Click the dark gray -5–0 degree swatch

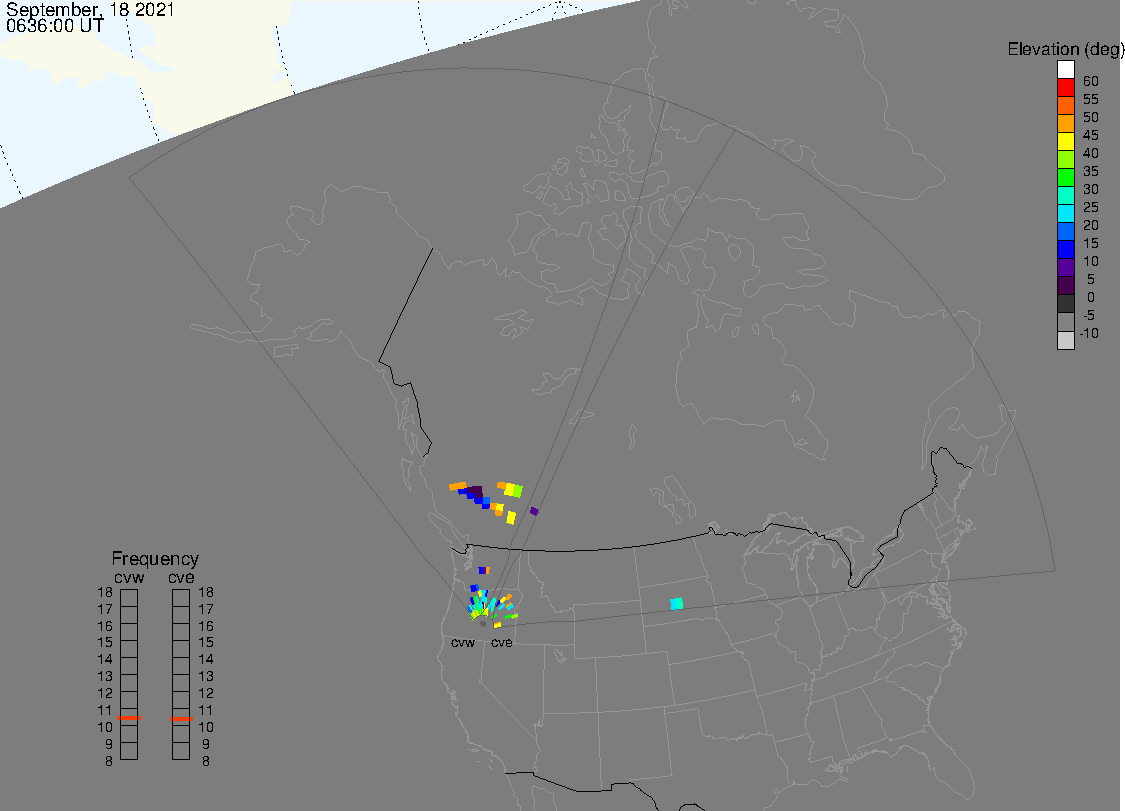1065,304
